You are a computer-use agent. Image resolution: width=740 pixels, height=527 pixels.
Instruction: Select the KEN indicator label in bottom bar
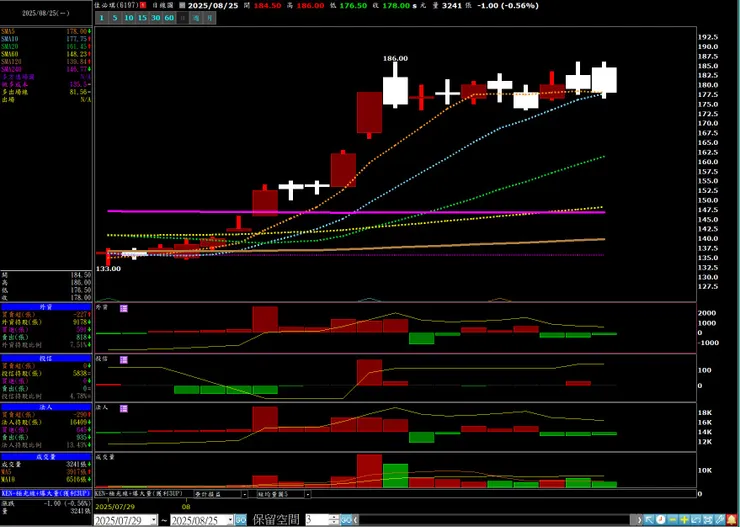coord(139,494)
